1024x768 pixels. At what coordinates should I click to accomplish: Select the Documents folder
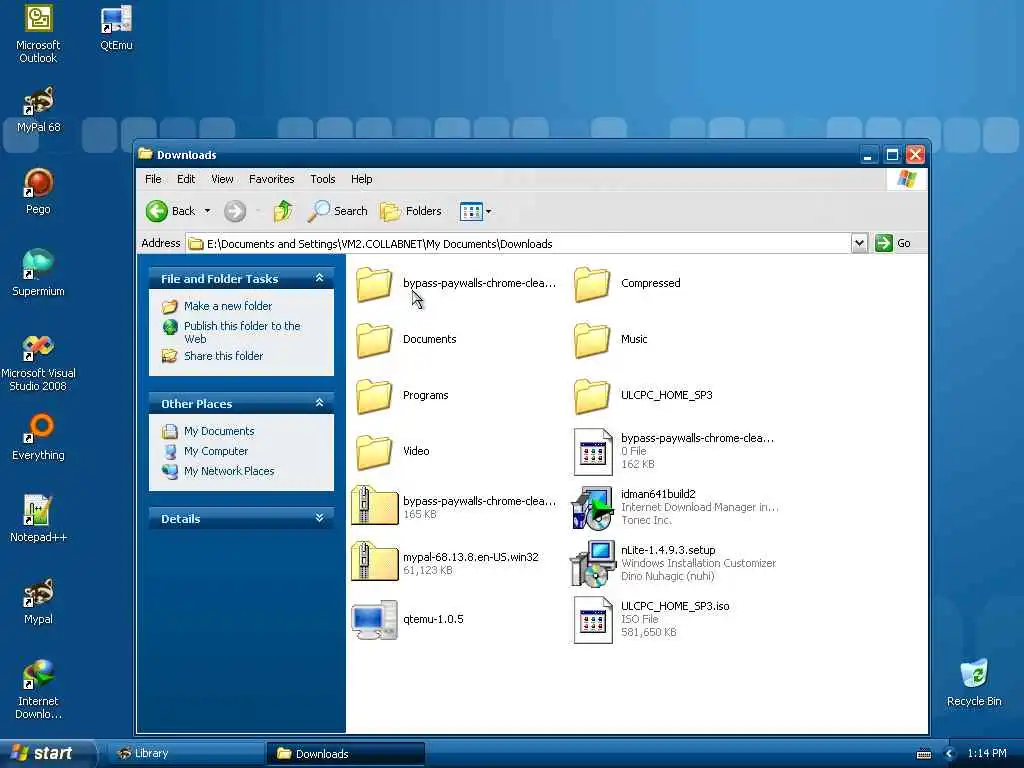[406, 340]
